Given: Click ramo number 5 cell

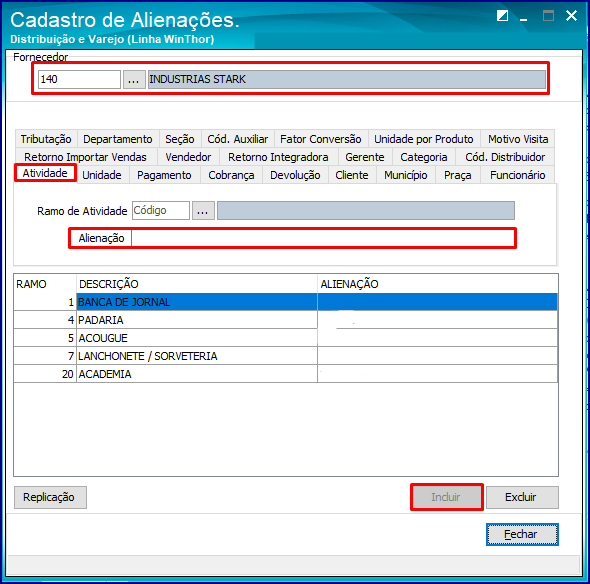Looking at the screenshot, I should click(45, 338).
